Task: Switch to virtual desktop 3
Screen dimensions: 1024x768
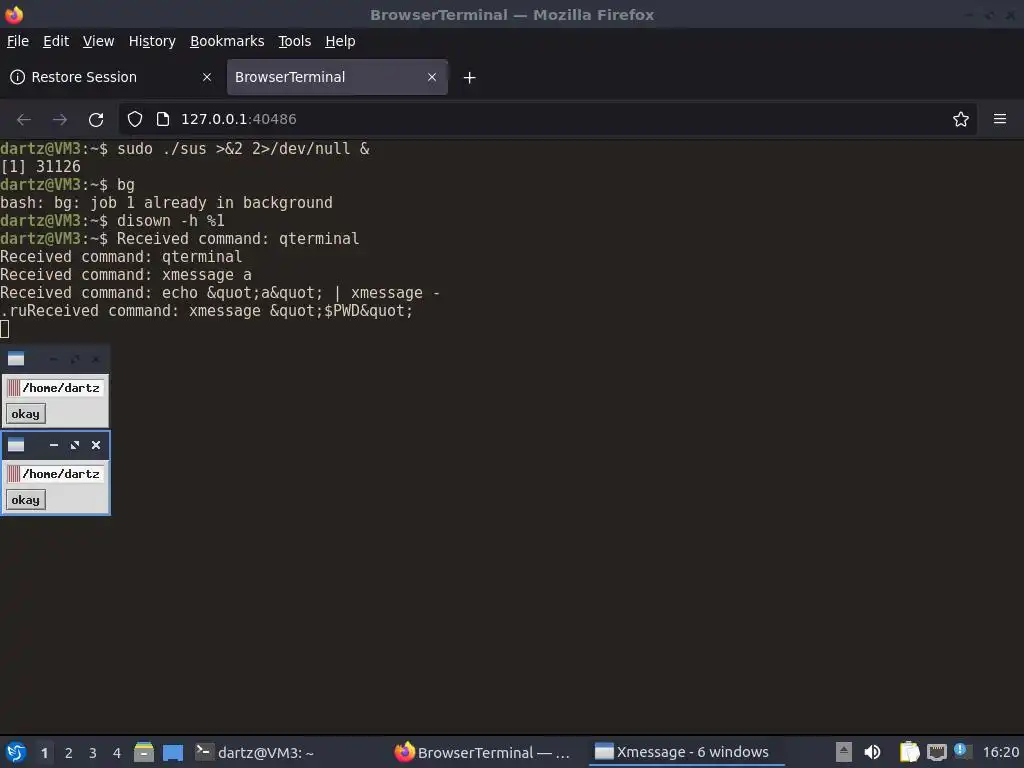Action: (x=93, y=753)
